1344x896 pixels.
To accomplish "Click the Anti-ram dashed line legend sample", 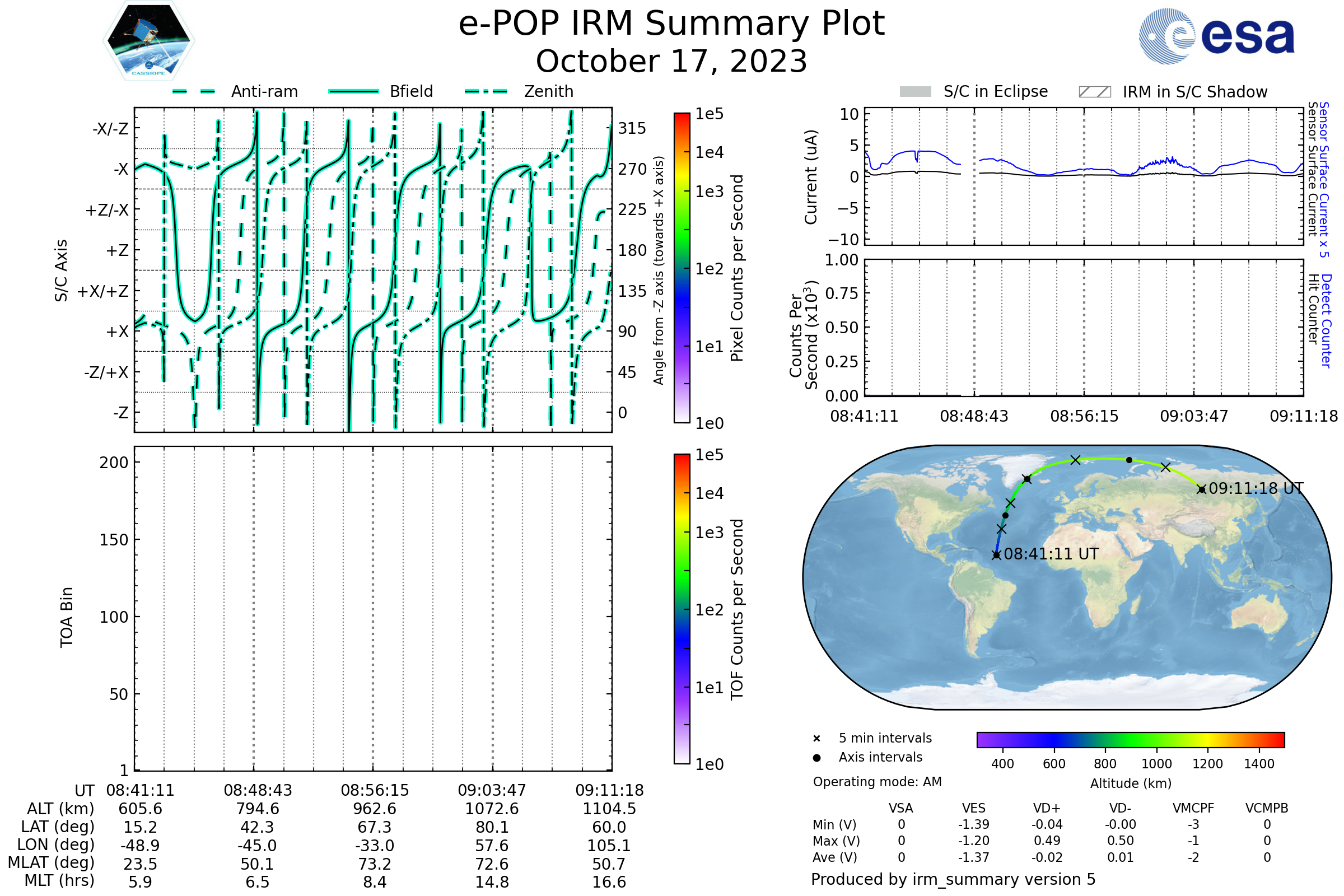I will coord(194,91).
